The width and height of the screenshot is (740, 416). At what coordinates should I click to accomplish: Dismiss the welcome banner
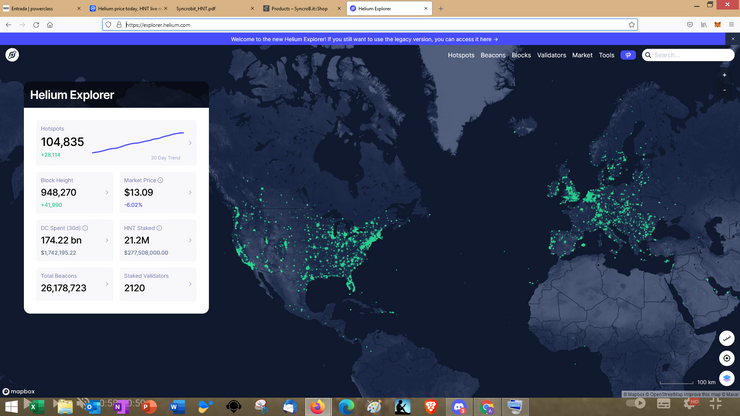tap(732, 39)
